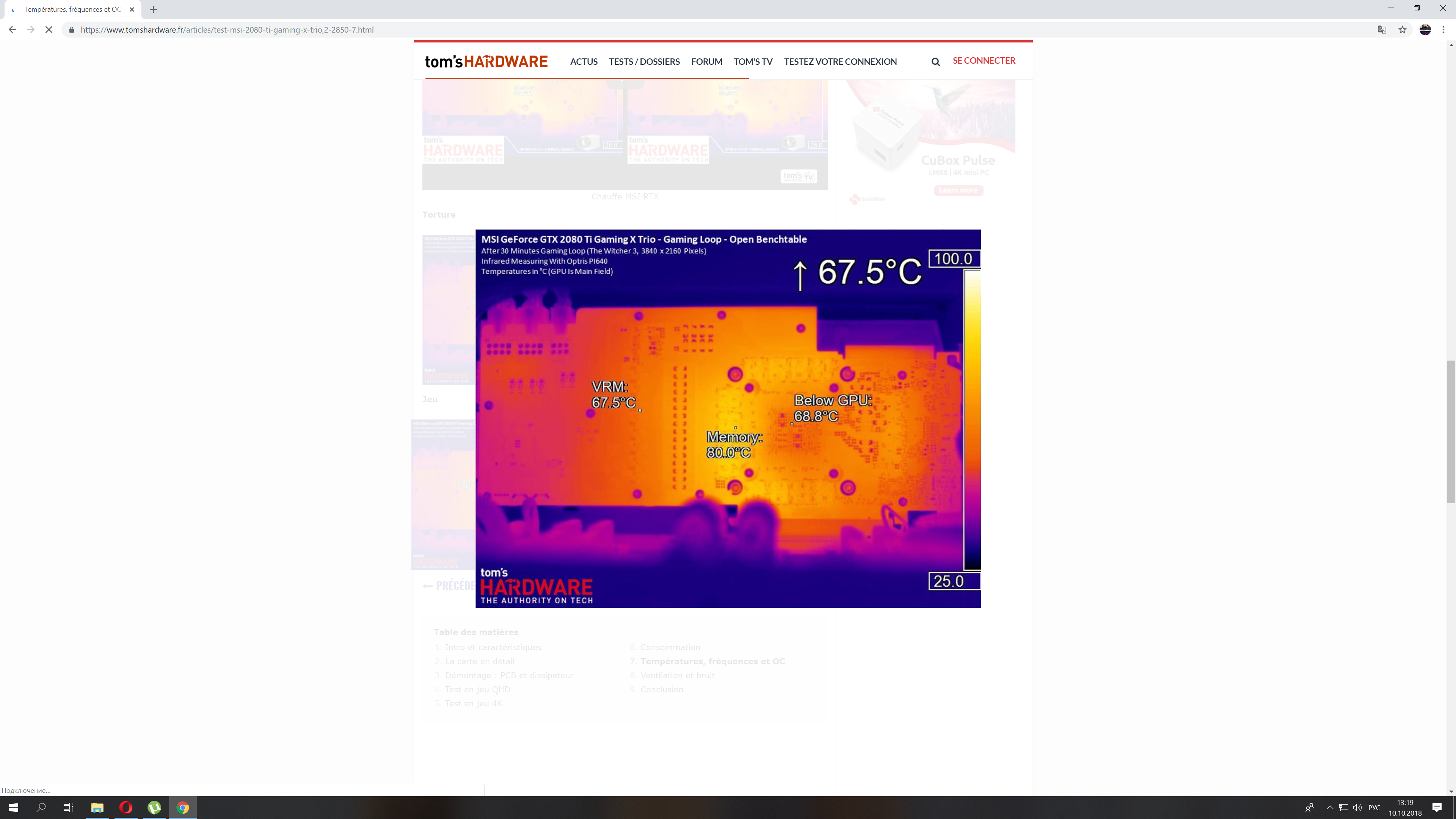Screen dimensions: 1456x819
Task: Open the FORUM menu item
Action: point(706,61)
